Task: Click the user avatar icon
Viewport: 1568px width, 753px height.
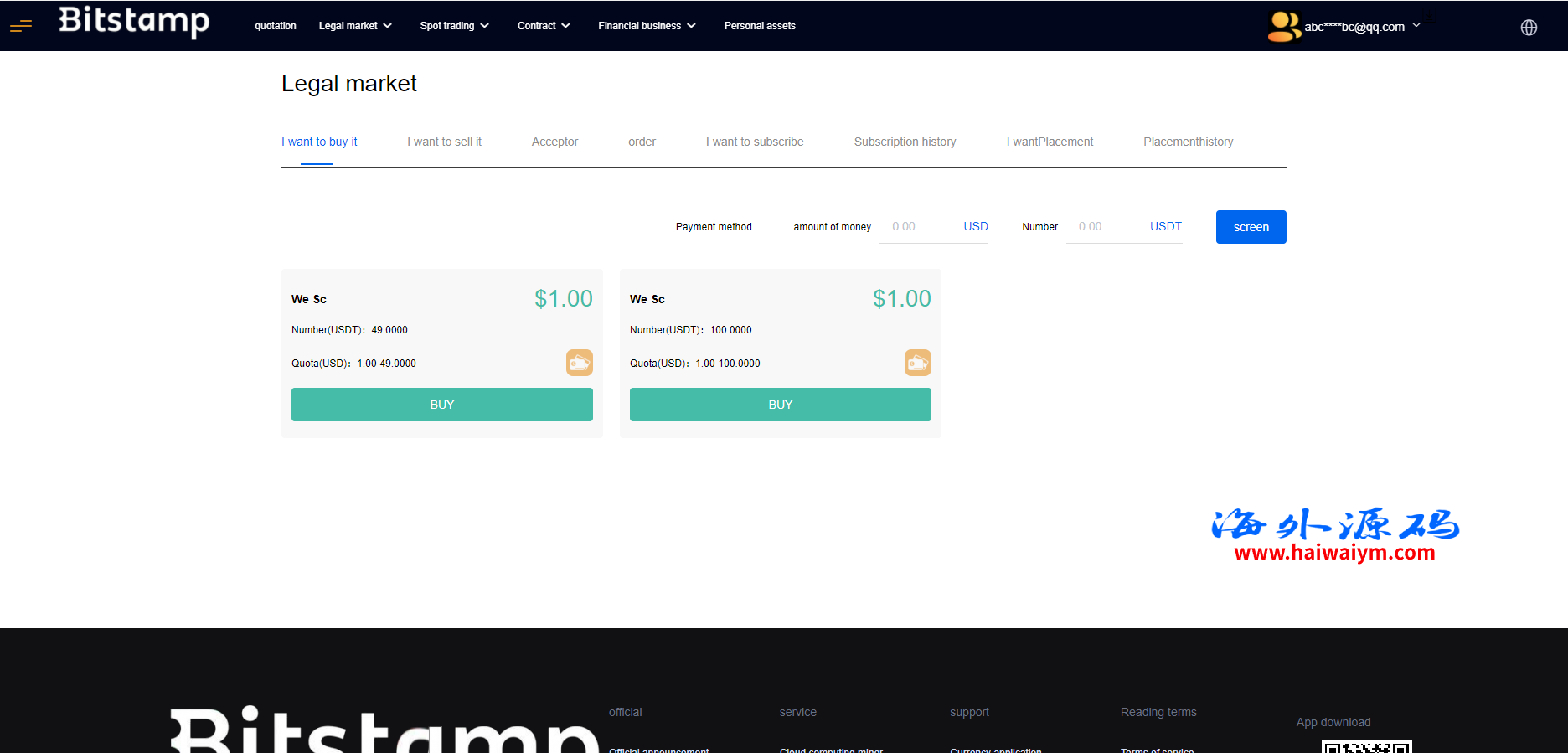Action: (1283, 26)
